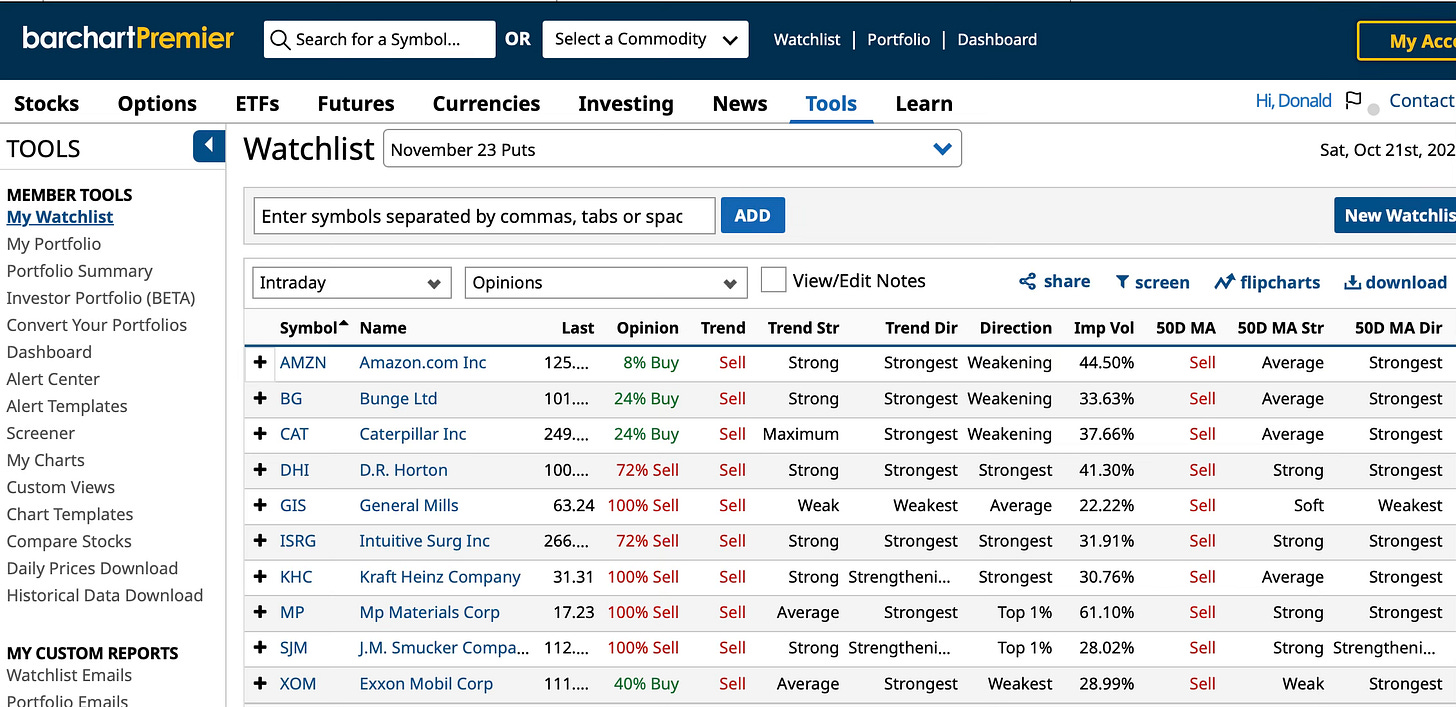Expand the ISRG row plus icon
This screenshot has height=707, width=1456.
[x=260, y=541]
